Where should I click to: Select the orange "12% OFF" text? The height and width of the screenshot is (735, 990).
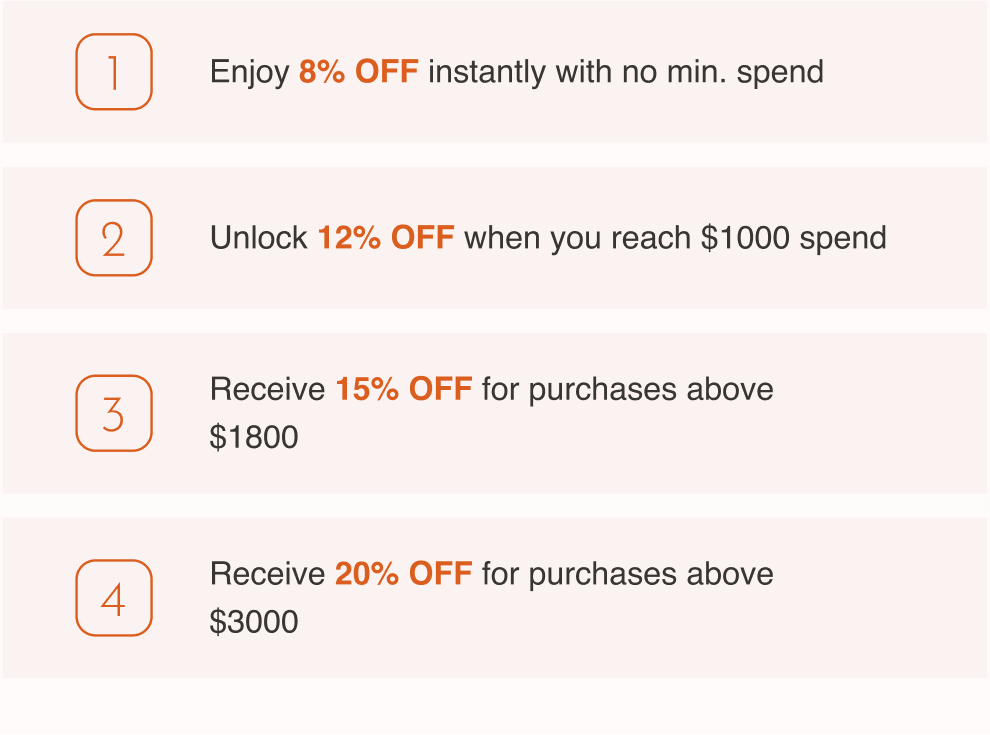(x=385, y=238)
